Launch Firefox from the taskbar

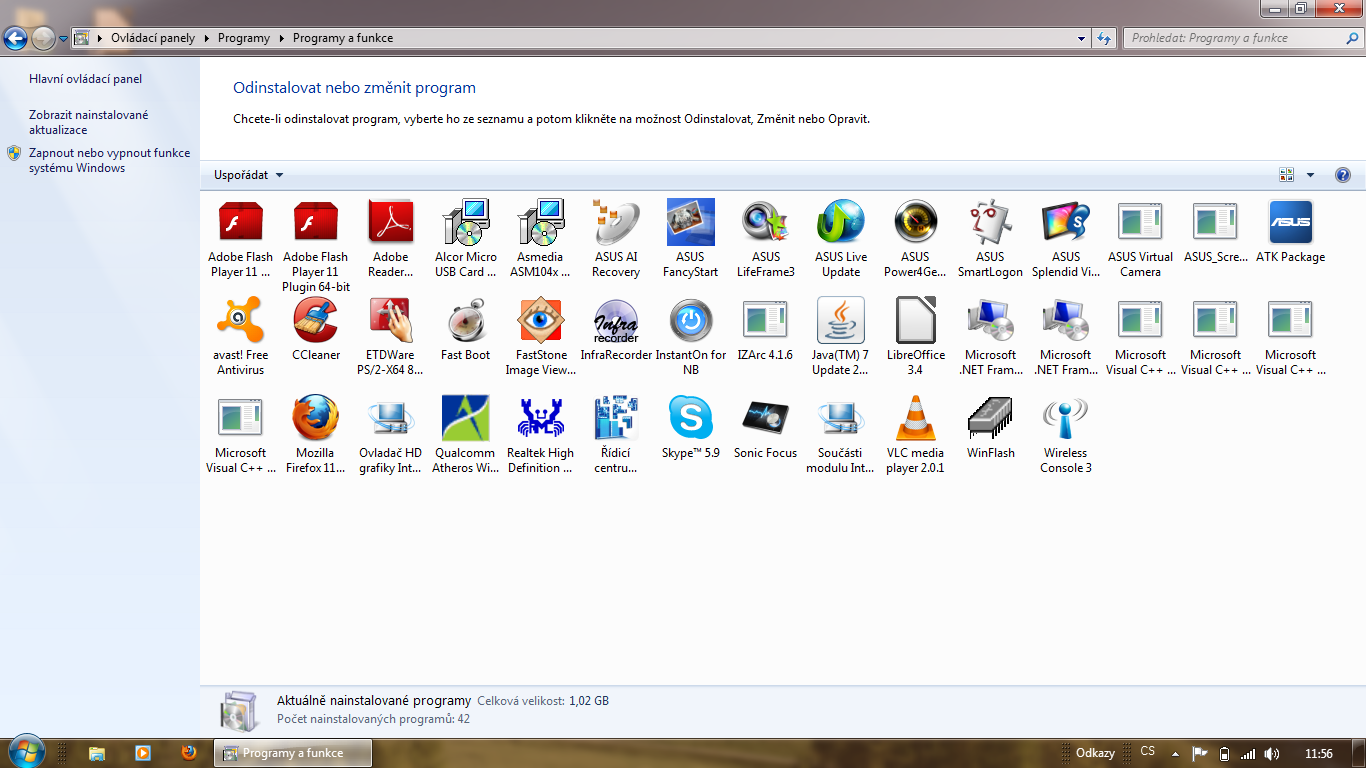(x=189, y=753)
